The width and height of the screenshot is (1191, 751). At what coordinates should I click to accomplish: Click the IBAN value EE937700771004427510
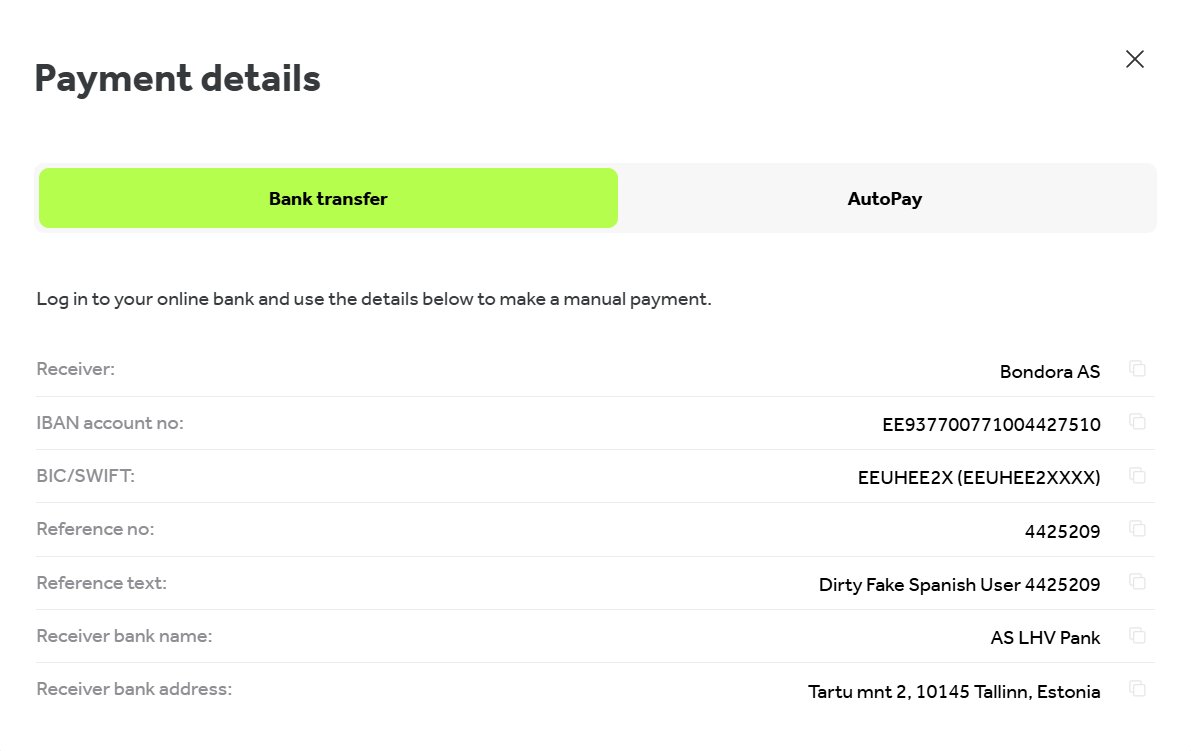pos(991,424)
